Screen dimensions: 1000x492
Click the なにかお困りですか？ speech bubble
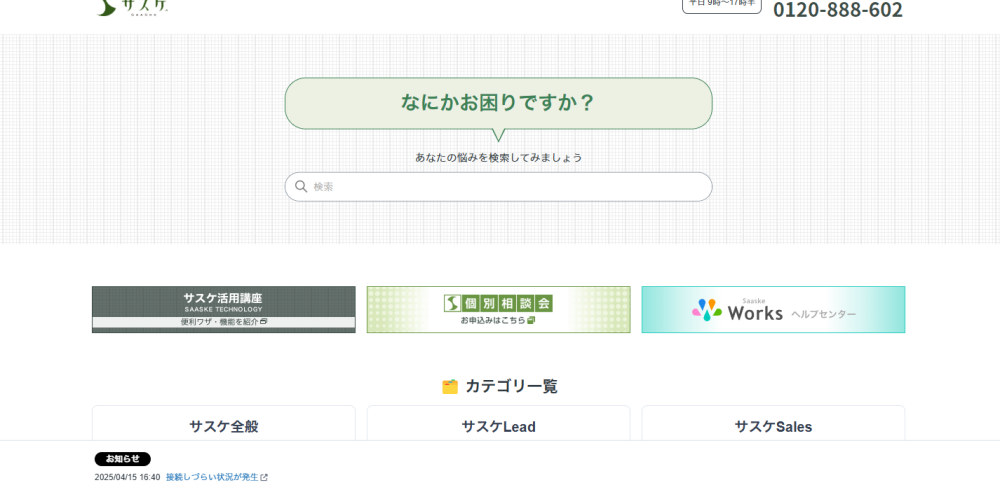pyautogui.click(x=498, y=103)
